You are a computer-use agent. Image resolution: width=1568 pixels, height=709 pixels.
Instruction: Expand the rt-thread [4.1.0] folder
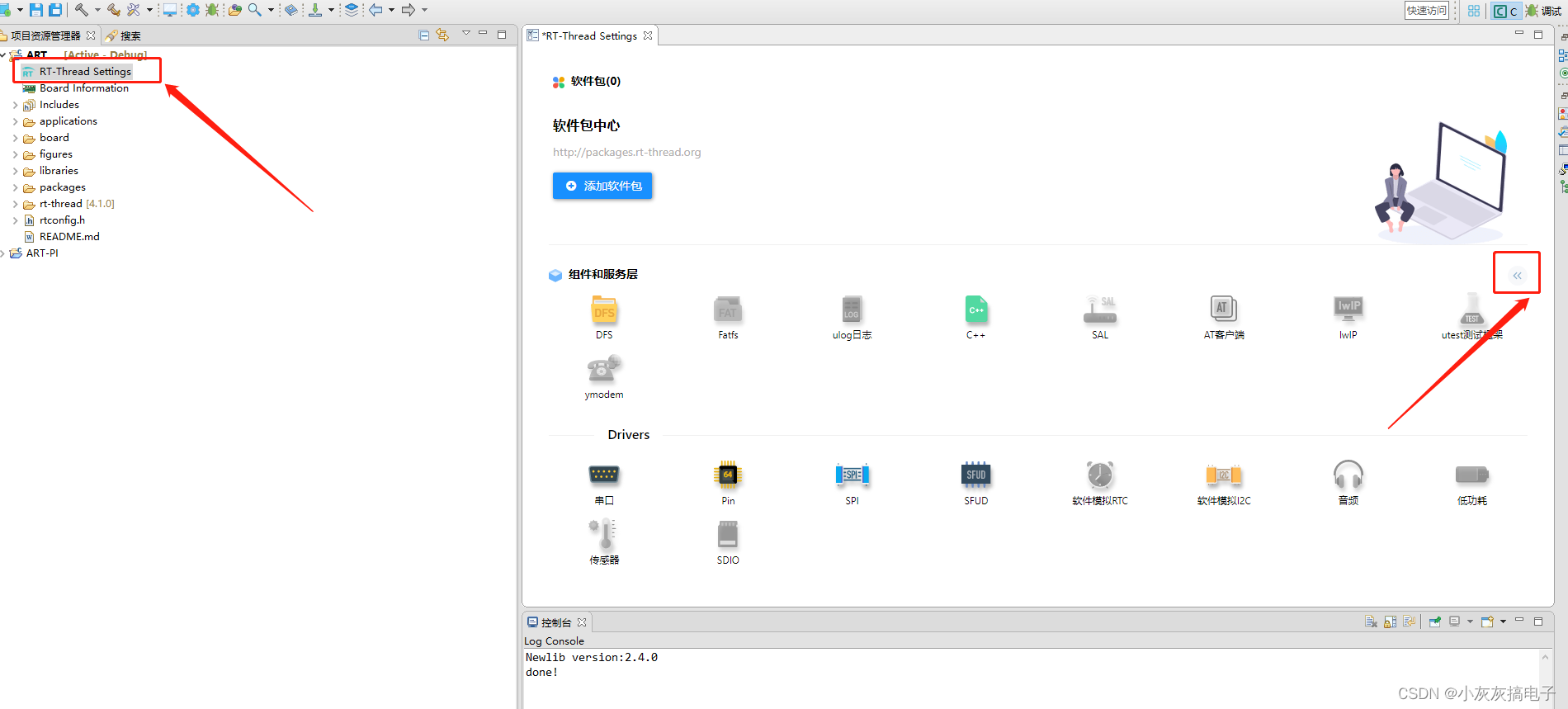[x=15, y=204]
